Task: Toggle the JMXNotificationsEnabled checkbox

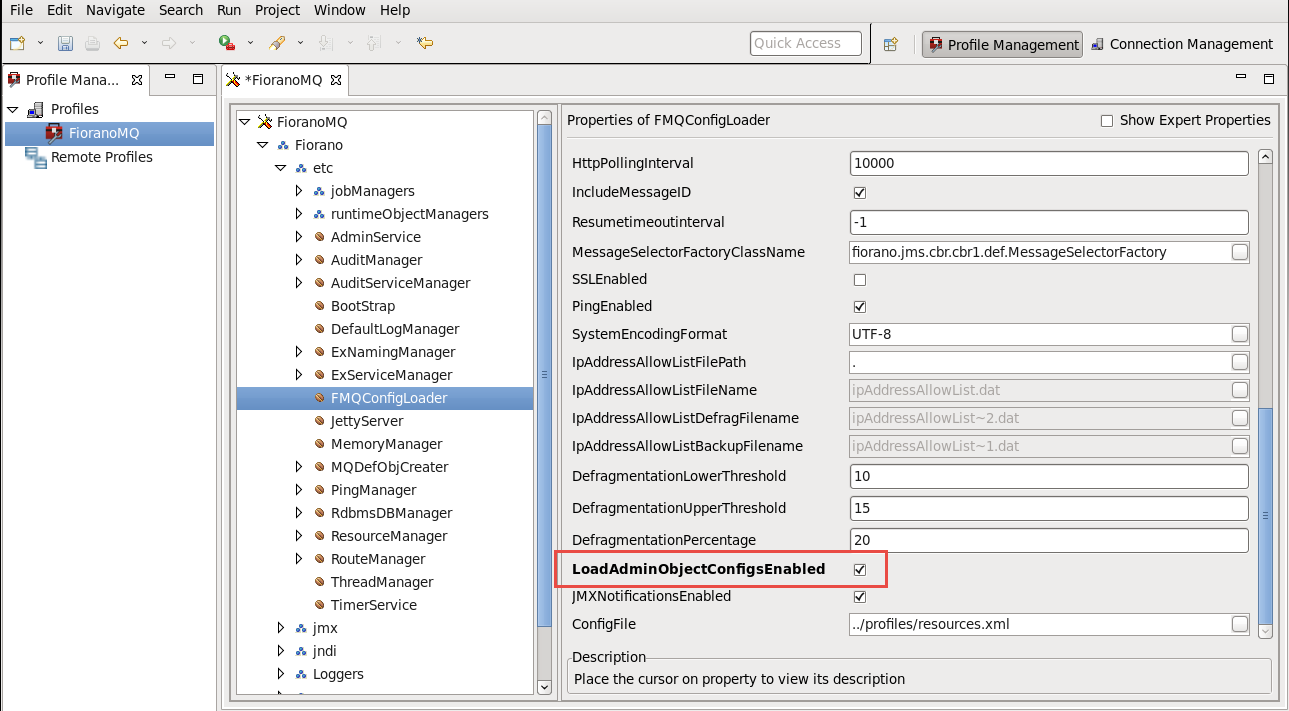Action: point(859,597)
